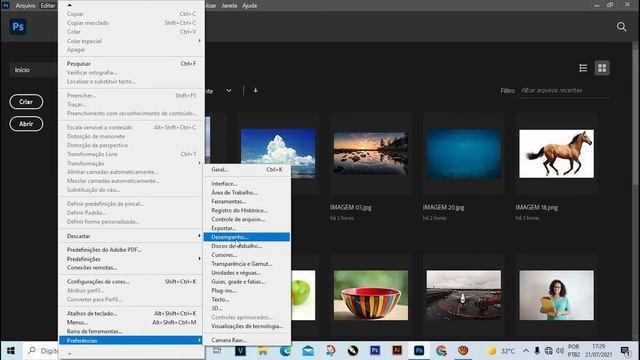Open the Ajuda menu
Image resolution: width=640 pixels, height=360 pixels.
249,6
